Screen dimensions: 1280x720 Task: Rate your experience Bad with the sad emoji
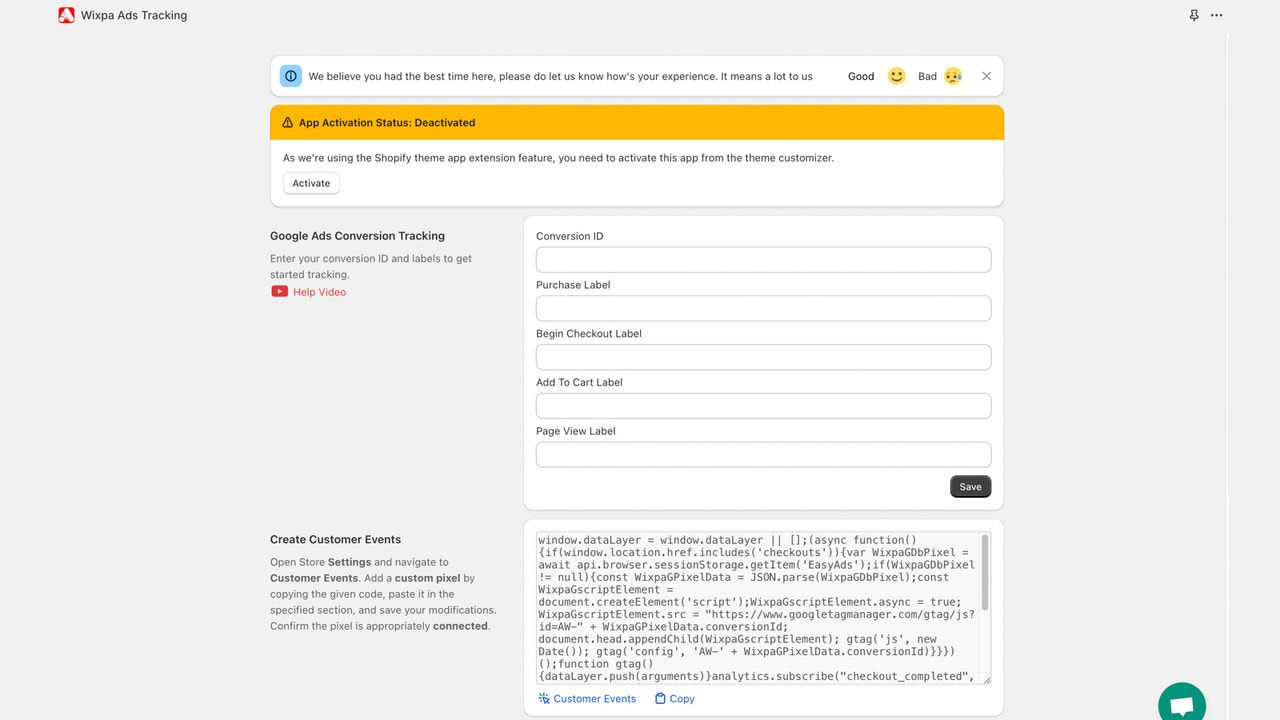952,75
